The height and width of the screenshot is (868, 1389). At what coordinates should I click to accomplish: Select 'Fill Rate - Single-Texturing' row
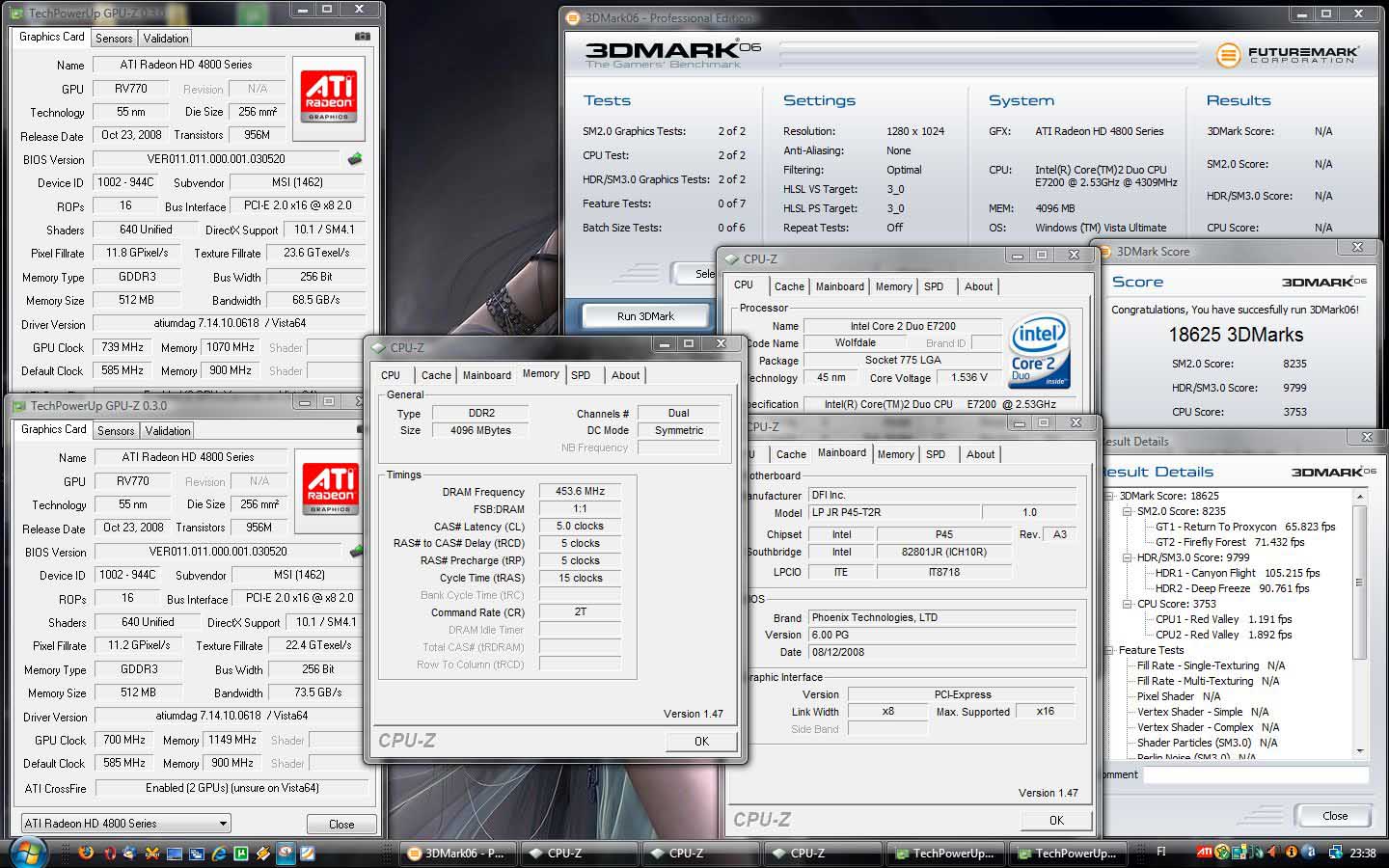pyautogui.click(x=1211, y=665)
